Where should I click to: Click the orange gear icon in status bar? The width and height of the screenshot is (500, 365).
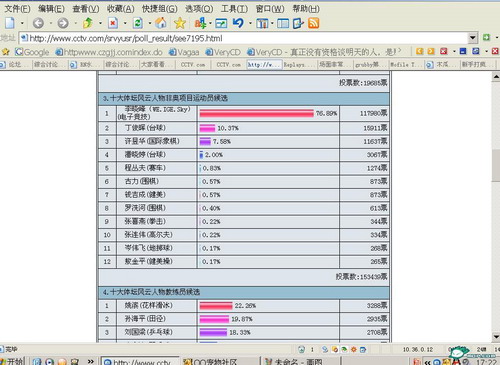(353, 349)
